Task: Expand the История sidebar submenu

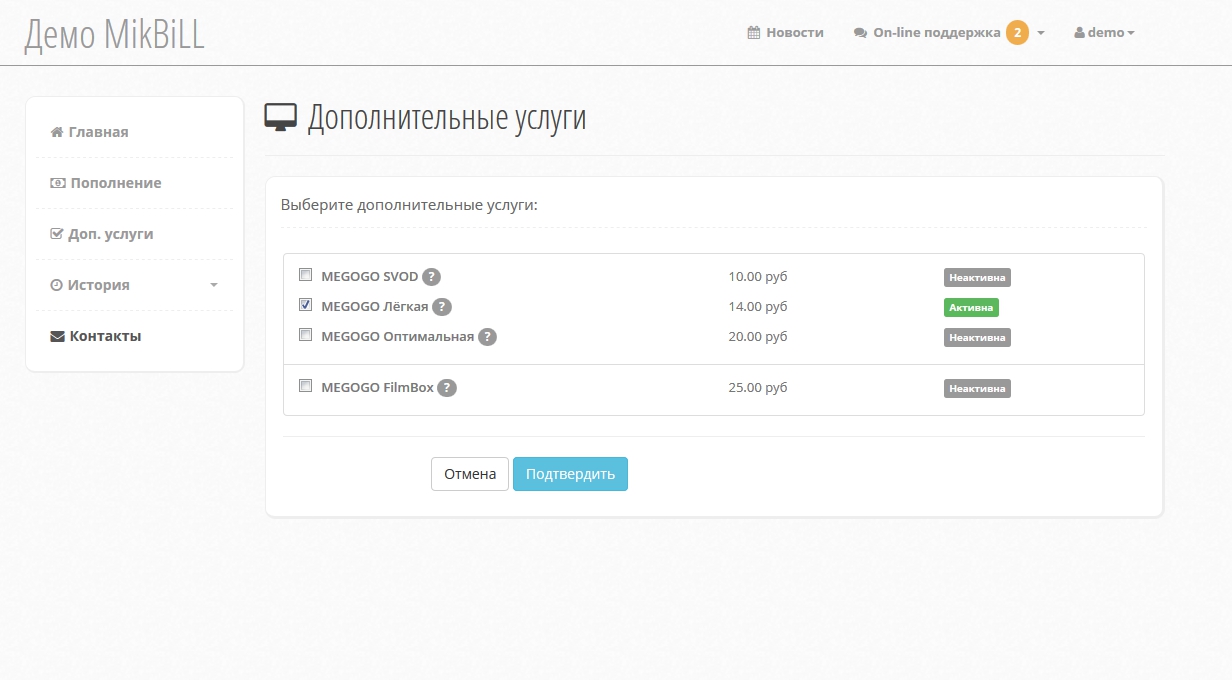Action: coord(213,285)
